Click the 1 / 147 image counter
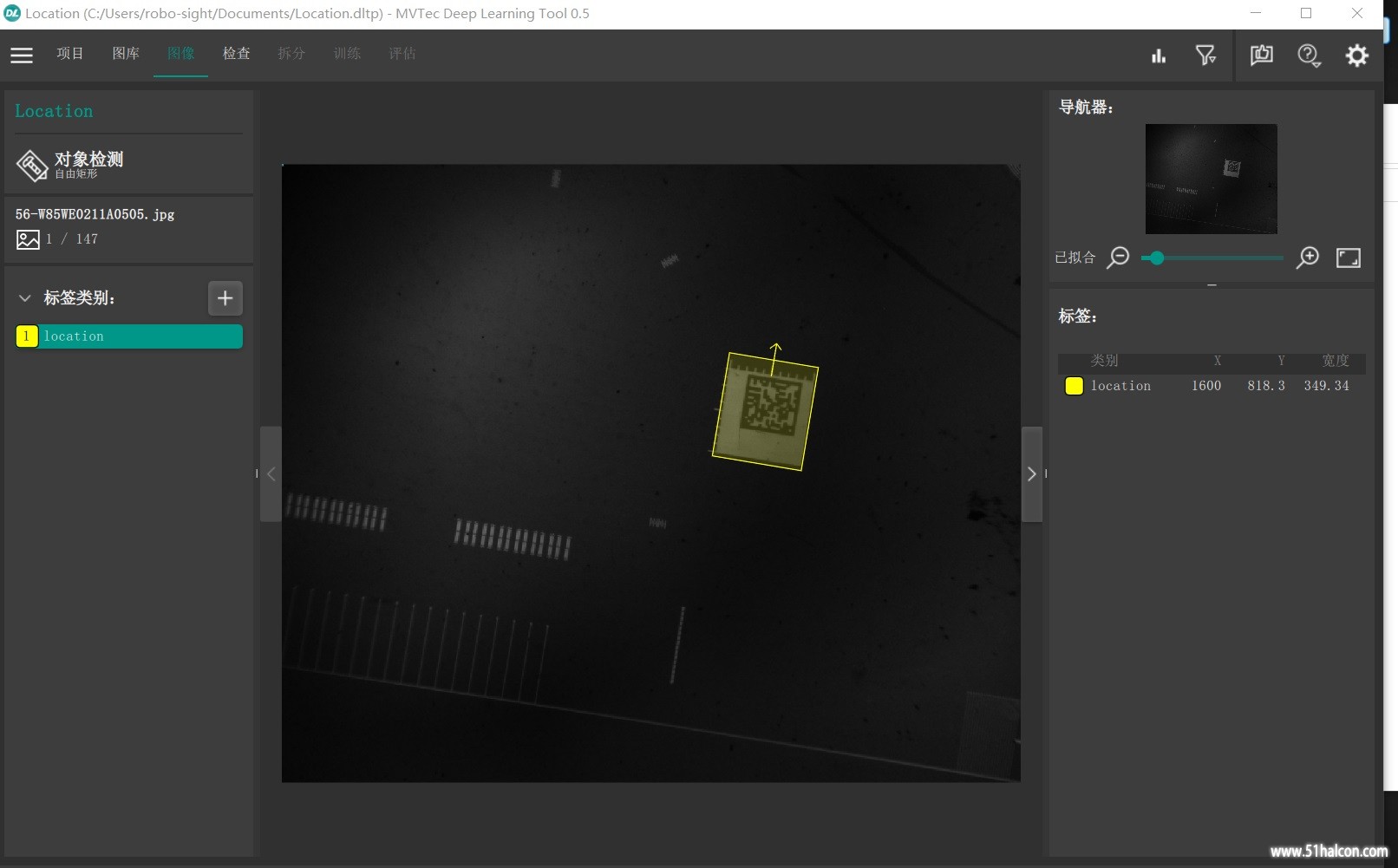 click(x=72, y=239)
